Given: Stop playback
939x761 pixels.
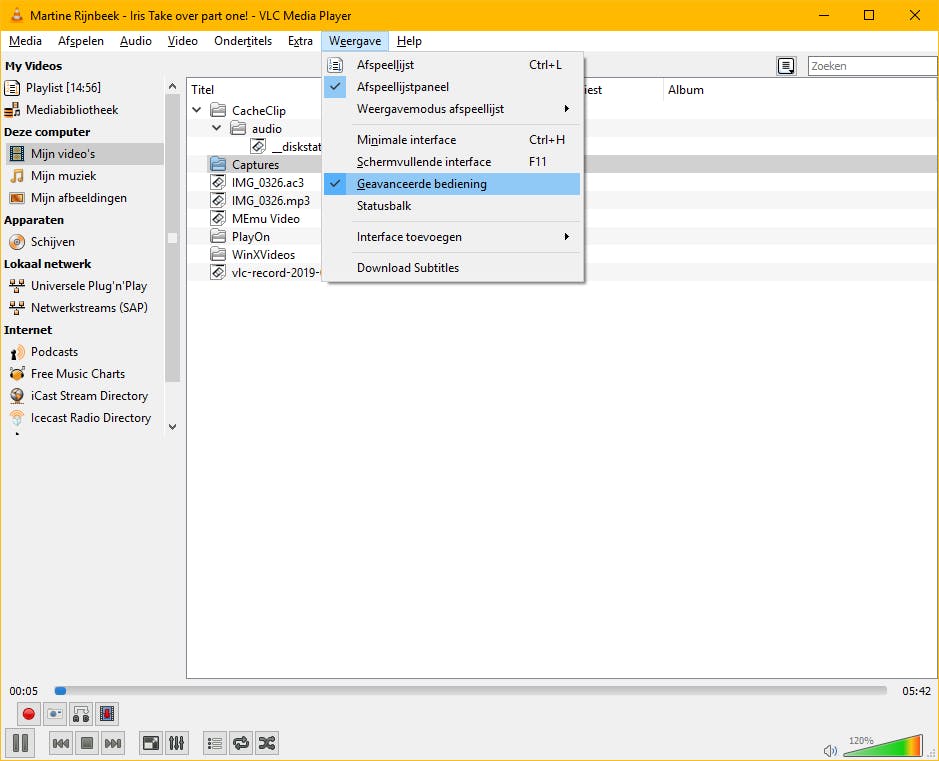Looking at the screenshot, I should pyautogui.click(x=87, y=744).
